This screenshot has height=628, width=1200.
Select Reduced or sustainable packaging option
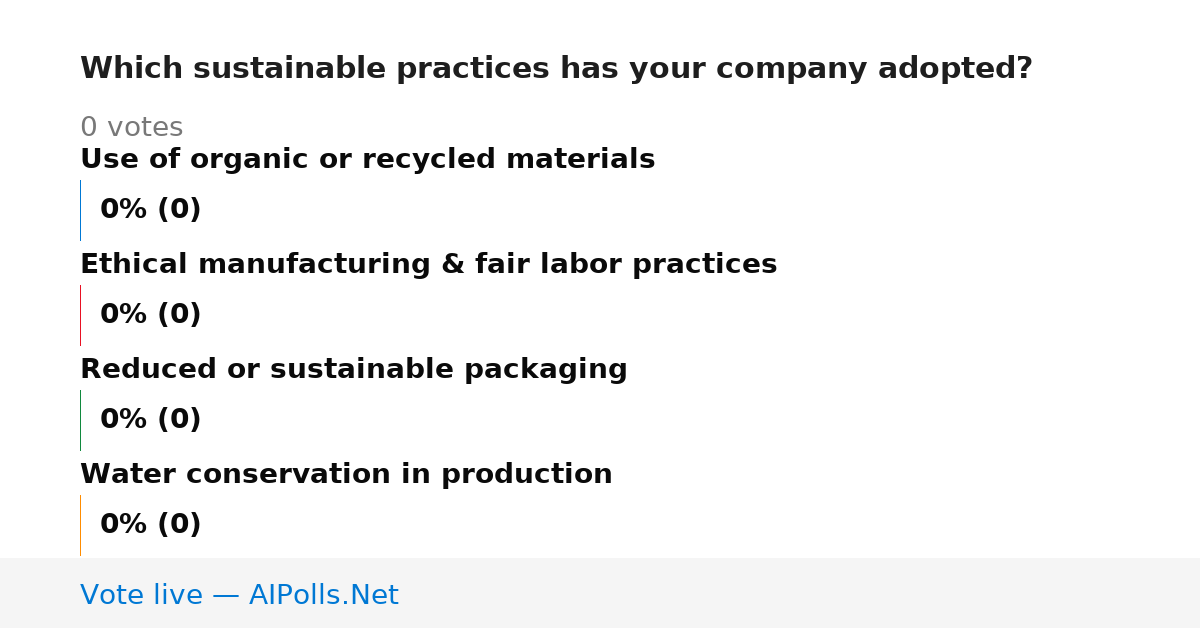pos(353,370)
